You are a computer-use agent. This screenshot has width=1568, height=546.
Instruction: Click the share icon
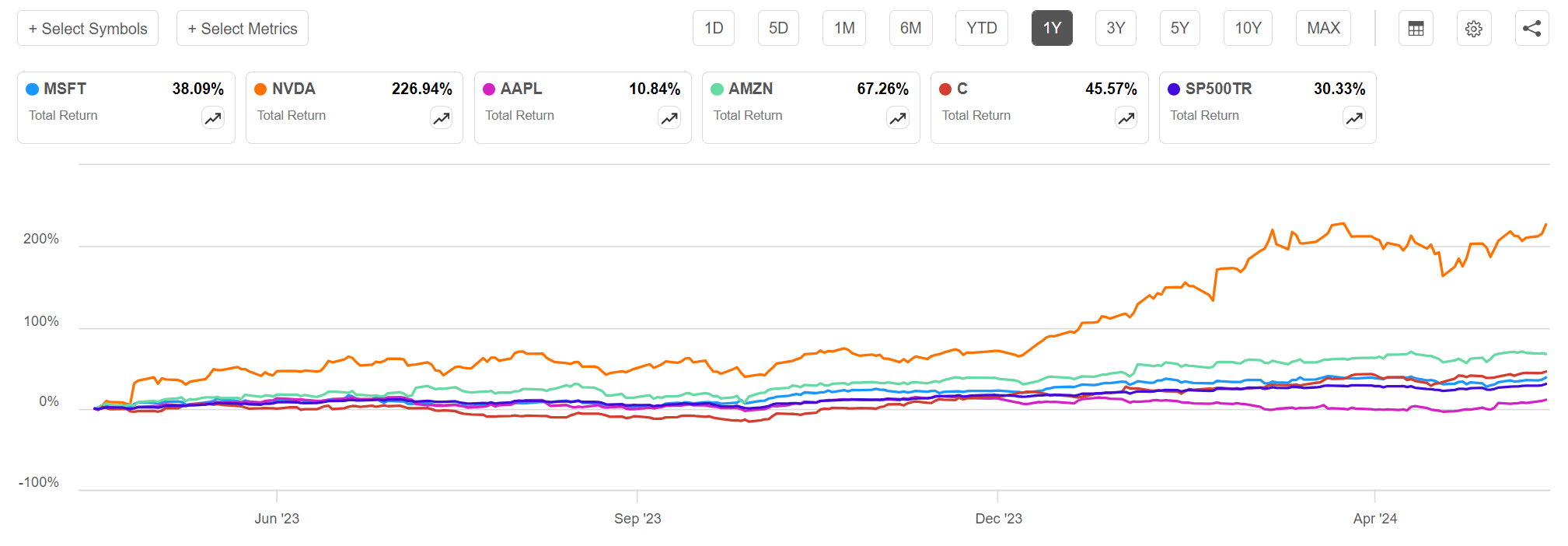tap(1532, 27)
